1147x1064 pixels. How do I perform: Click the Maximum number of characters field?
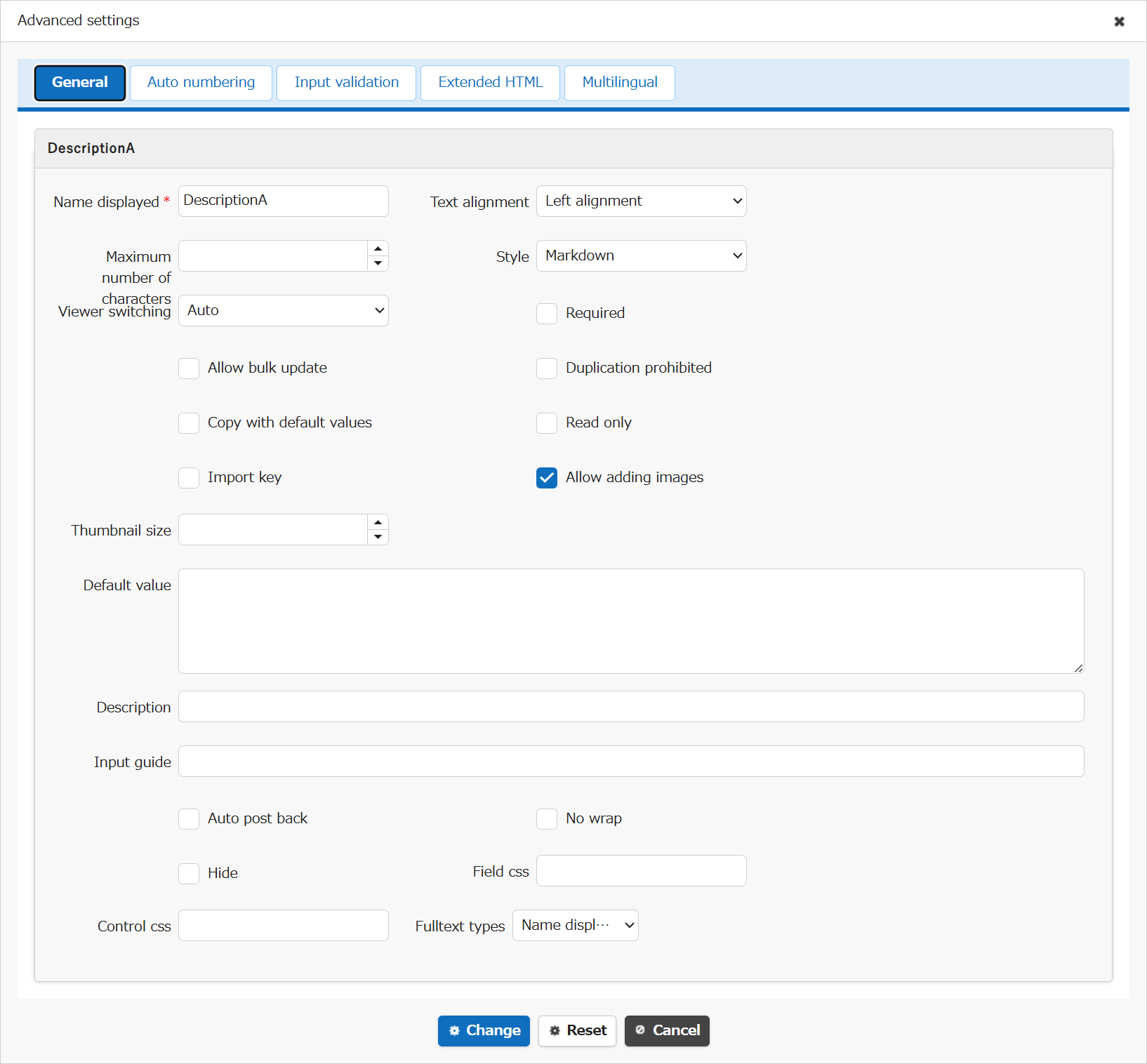273,255
